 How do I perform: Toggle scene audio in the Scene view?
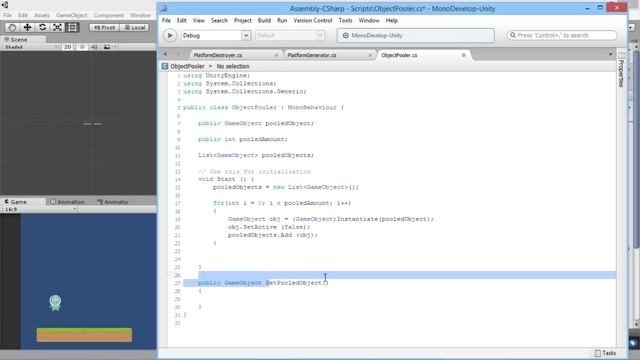94,47
